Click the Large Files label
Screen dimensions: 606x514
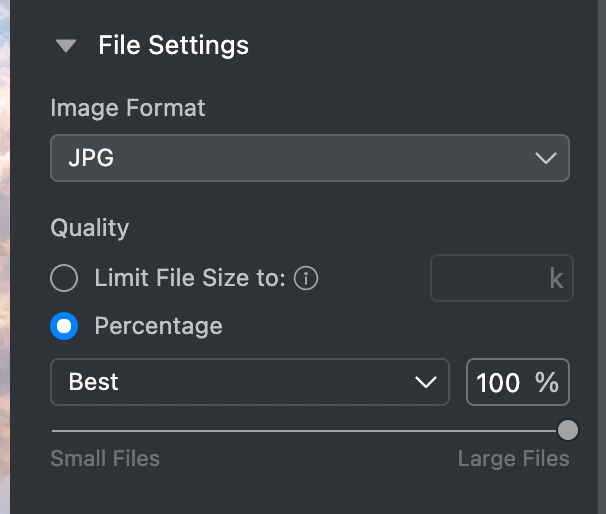pyautogui.click(x=513, y=459)
